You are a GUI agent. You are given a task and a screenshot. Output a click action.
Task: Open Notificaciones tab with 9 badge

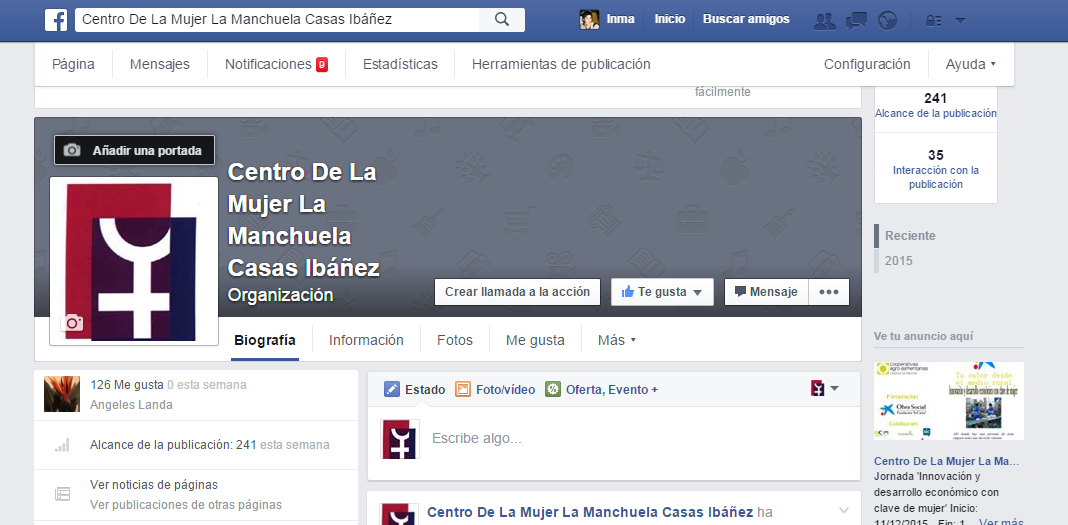click(x=277, y=64)
